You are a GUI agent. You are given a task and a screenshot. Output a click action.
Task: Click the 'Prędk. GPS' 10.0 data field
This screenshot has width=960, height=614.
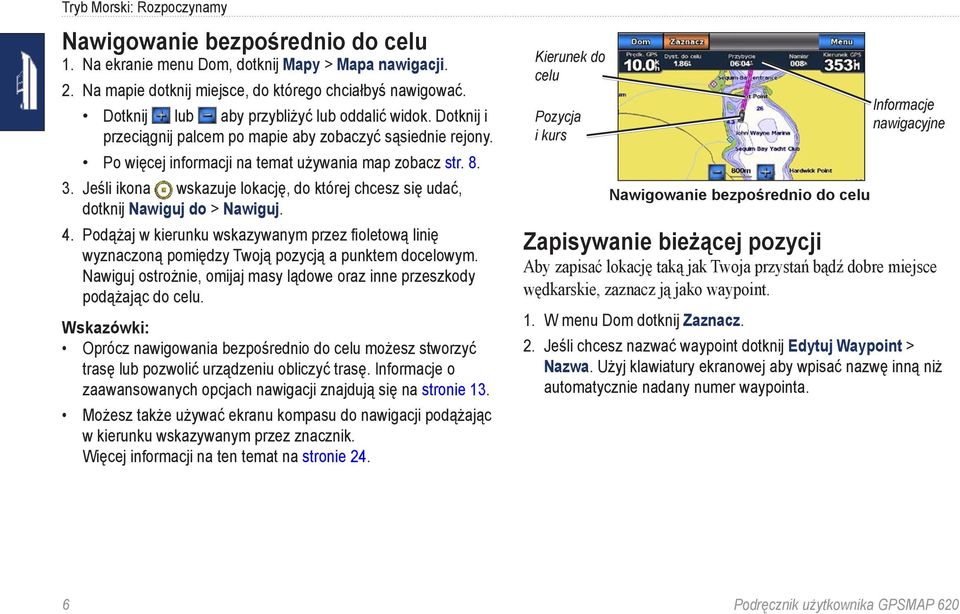[x=641, y=62]
